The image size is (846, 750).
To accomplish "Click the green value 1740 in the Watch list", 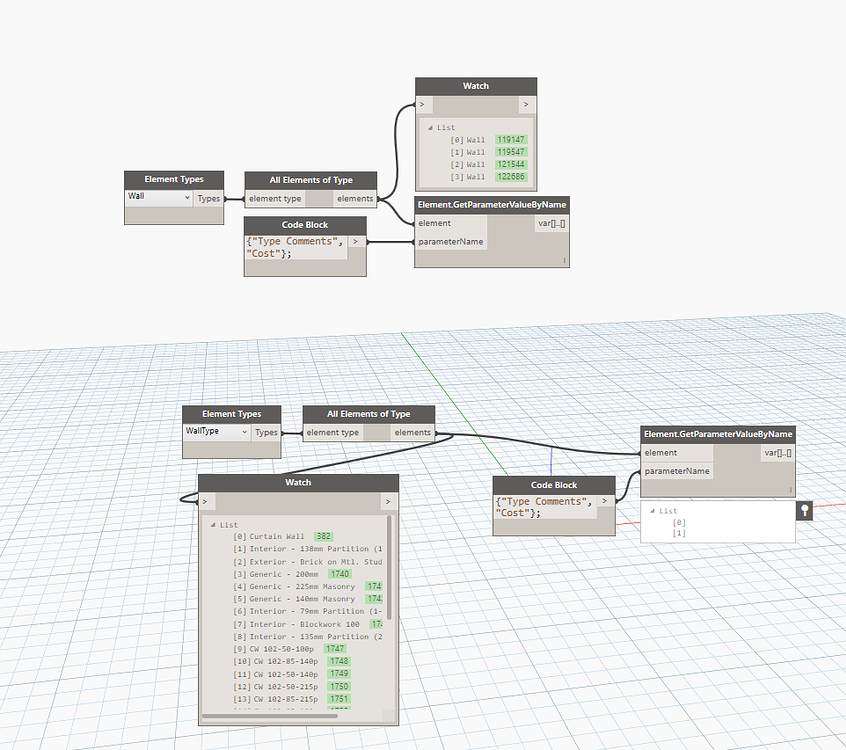I will tap(337, 573).
